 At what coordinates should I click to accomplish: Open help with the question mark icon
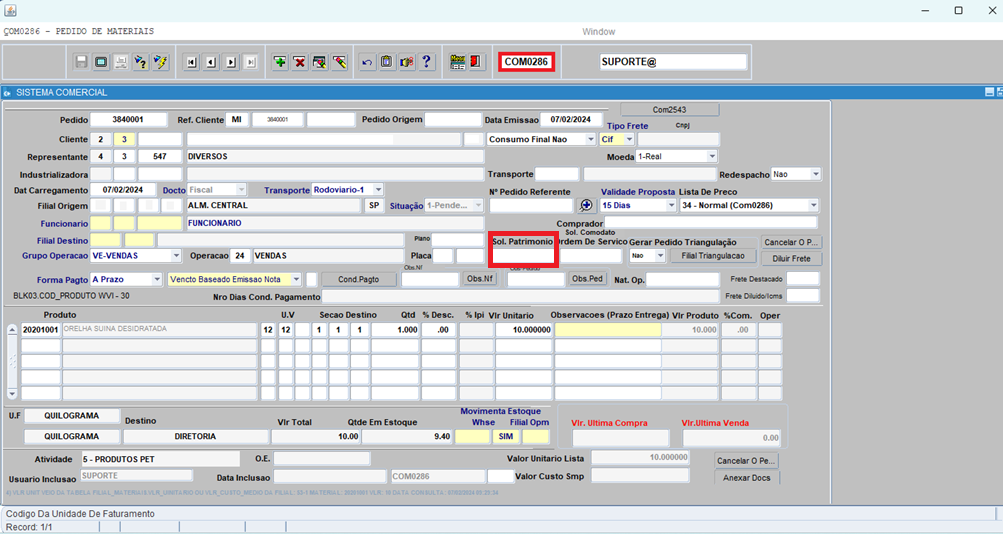point(427,62)
